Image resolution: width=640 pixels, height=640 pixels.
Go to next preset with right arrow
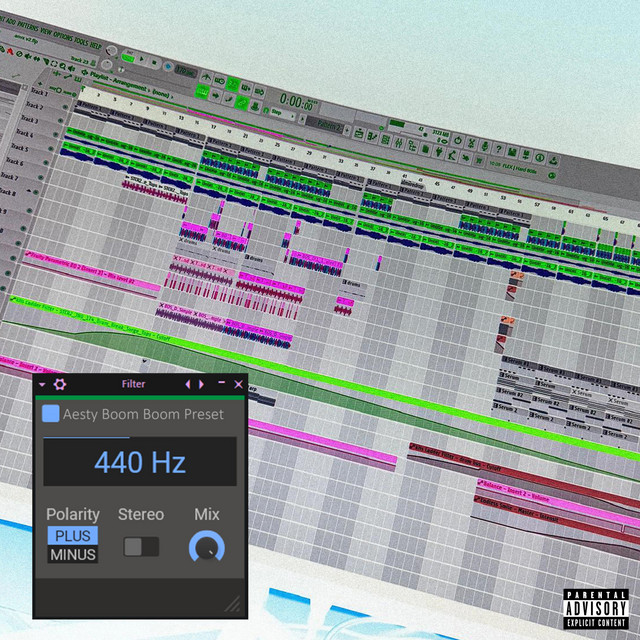(x=202, y=384)
